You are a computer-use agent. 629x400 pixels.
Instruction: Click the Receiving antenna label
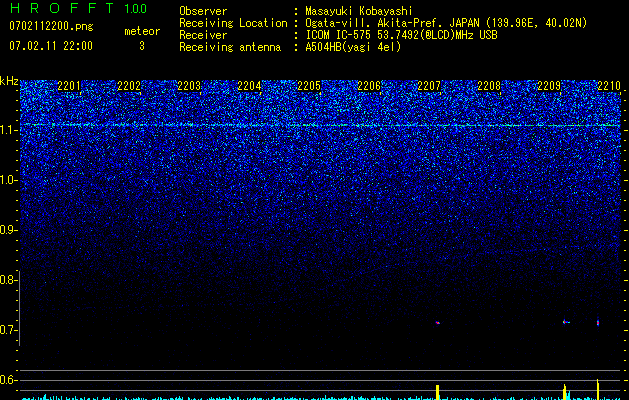(x=230, y=47)
